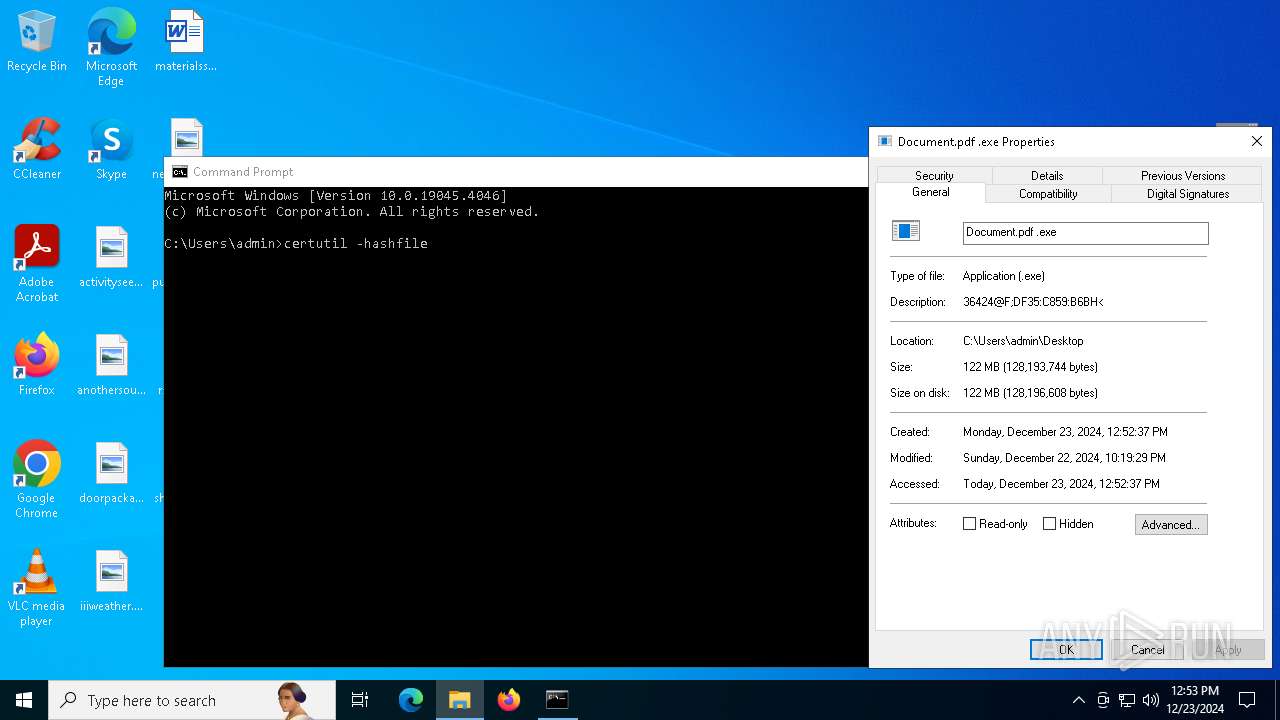Click the Created date value
Image resolution: width=1280 pixels, height=720 pixels.
pyautogui.click(x=1065, y=432)
